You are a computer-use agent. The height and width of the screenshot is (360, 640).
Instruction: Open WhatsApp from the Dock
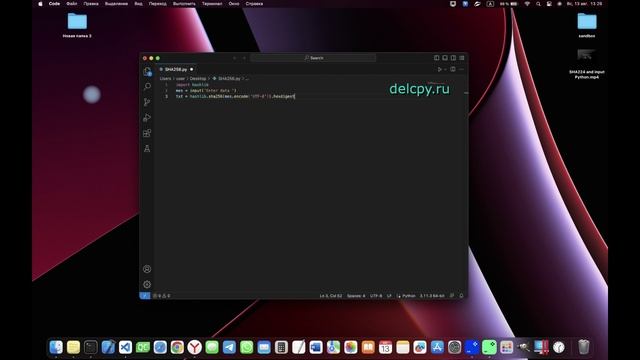point(247,347)
